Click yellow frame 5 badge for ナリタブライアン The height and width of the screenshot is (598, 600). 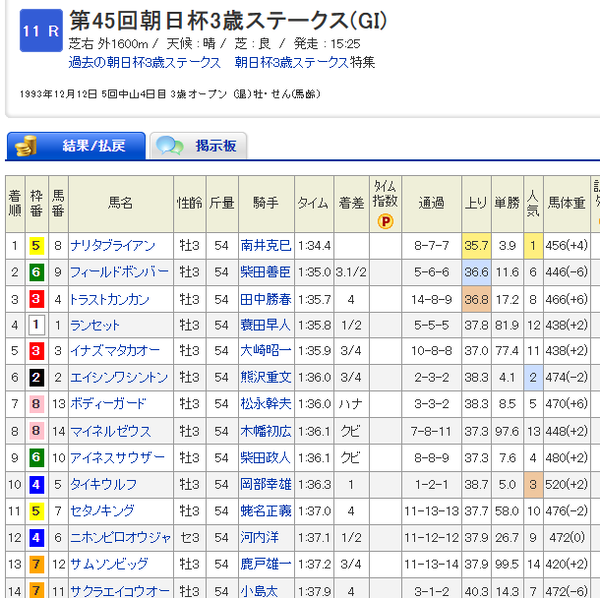[36, 246]
